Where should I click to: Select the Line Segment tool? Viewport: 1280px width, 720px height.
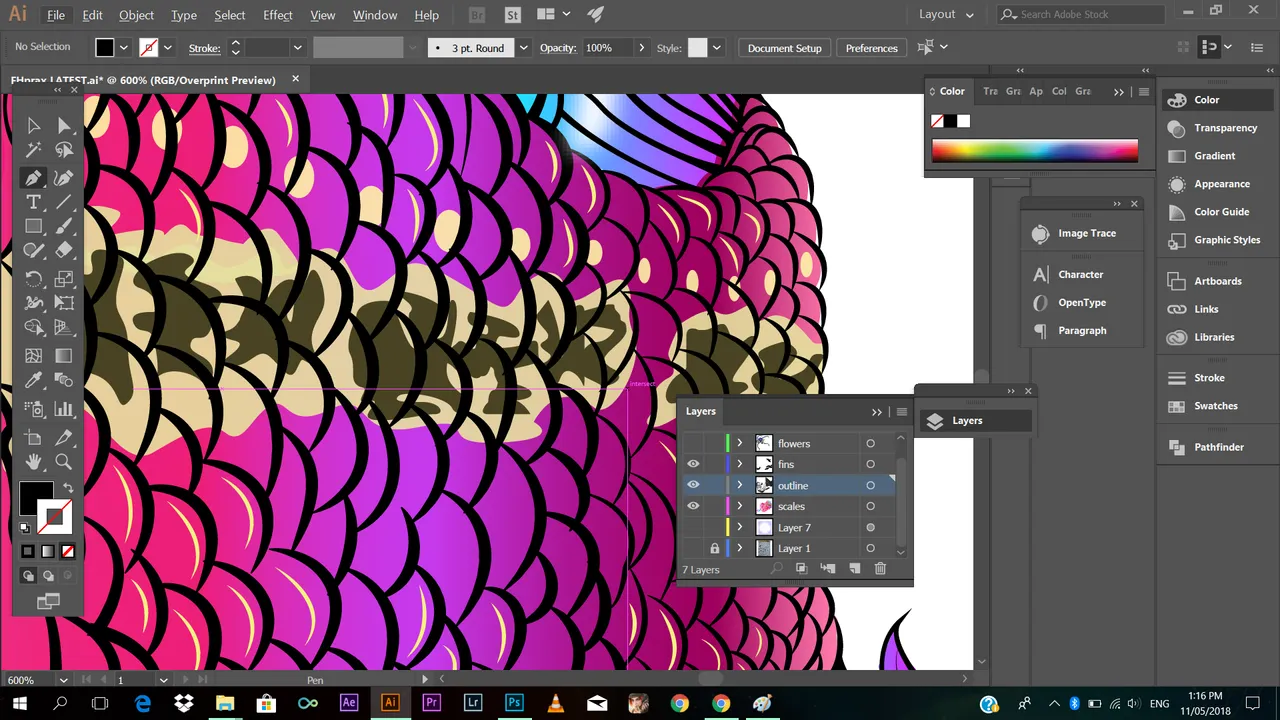point(64,202)
